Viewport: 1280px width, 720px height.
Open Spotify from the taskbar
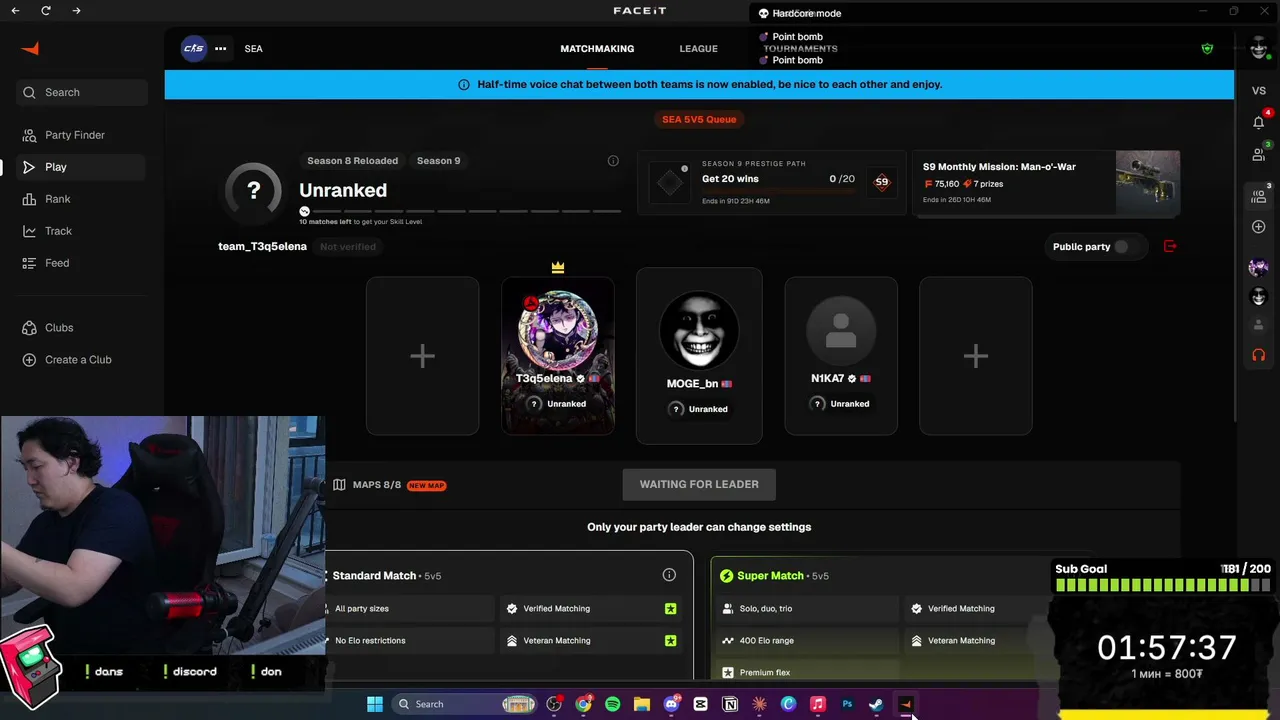point(613,704)
